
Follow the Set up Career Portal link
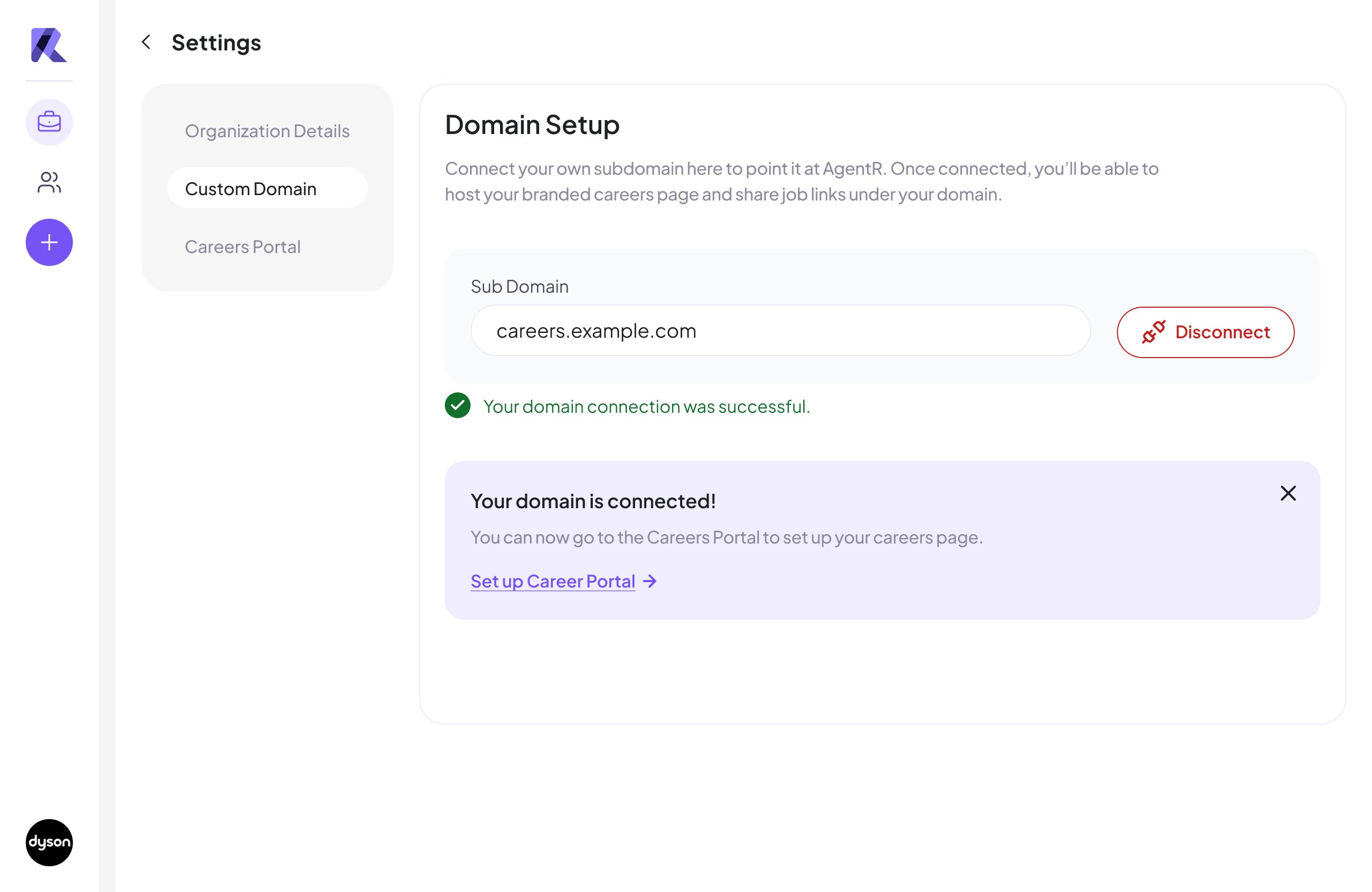click(x=553, y=581)
